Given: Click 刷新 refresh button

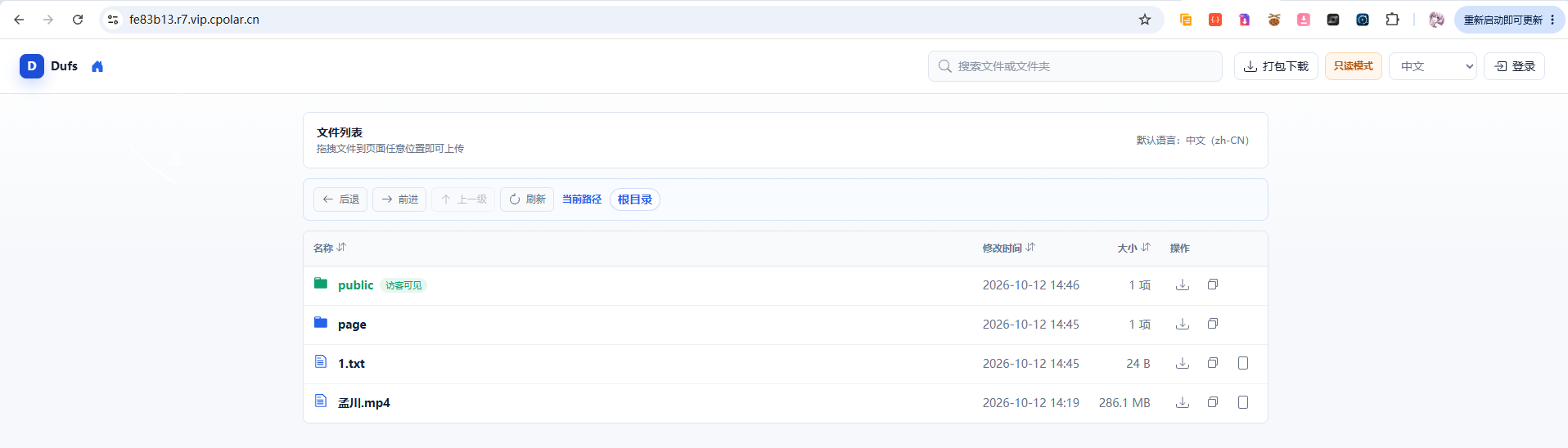Looking at the screenshot, I should tap(527, 199).
